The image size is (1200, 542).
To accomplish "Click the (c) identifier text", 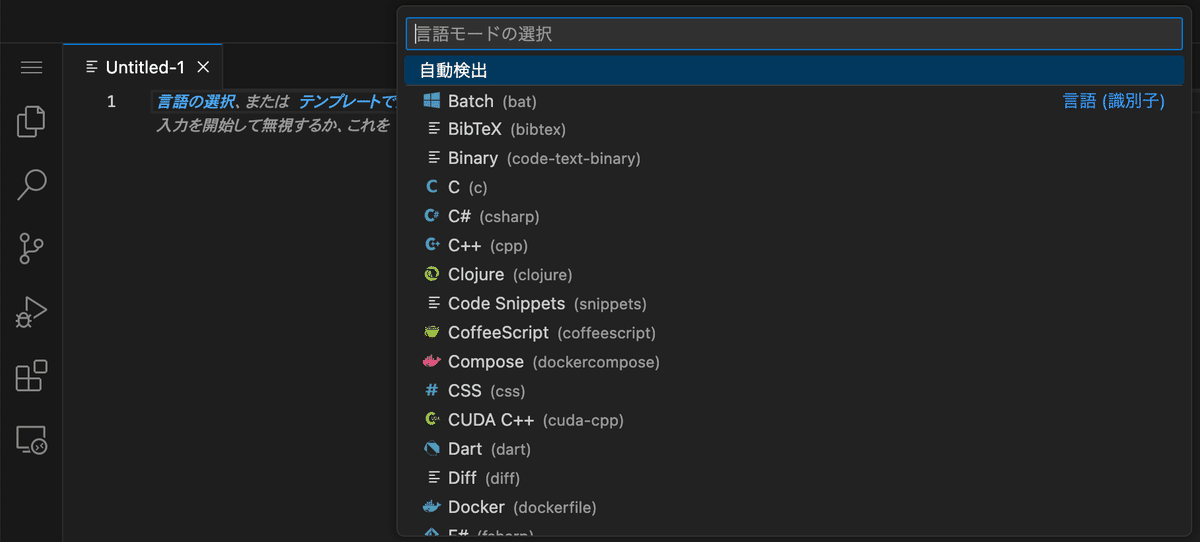I will click(x=478, y=188).
